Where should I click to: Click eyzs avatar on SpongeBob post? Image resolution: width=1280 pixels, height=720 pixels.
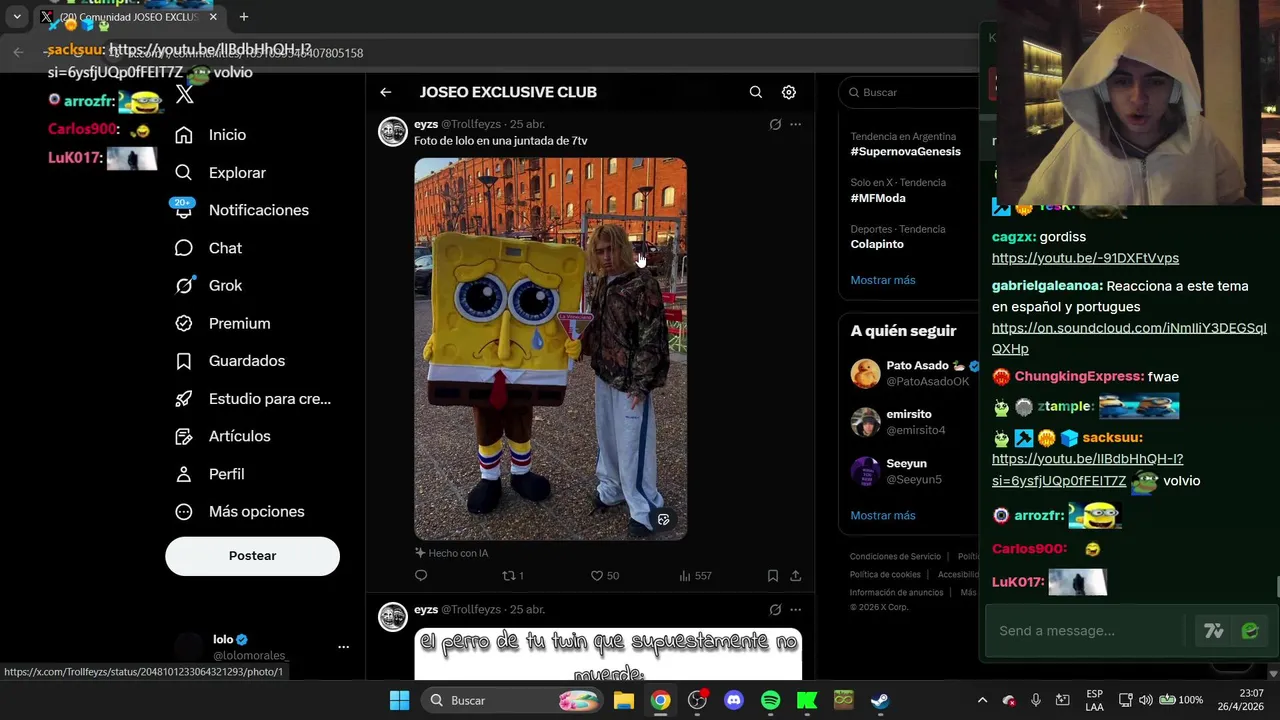393,132
